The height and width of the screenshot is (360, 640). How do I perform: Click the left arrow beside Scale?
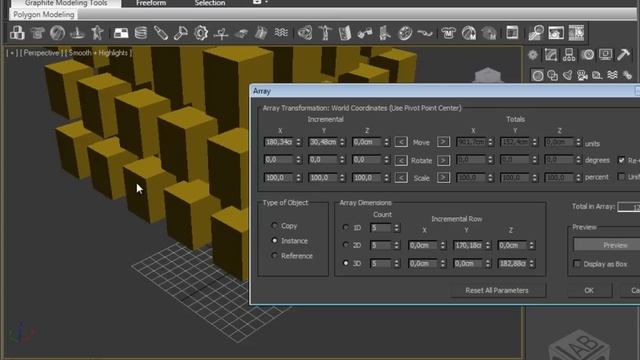tap(401, 178)
